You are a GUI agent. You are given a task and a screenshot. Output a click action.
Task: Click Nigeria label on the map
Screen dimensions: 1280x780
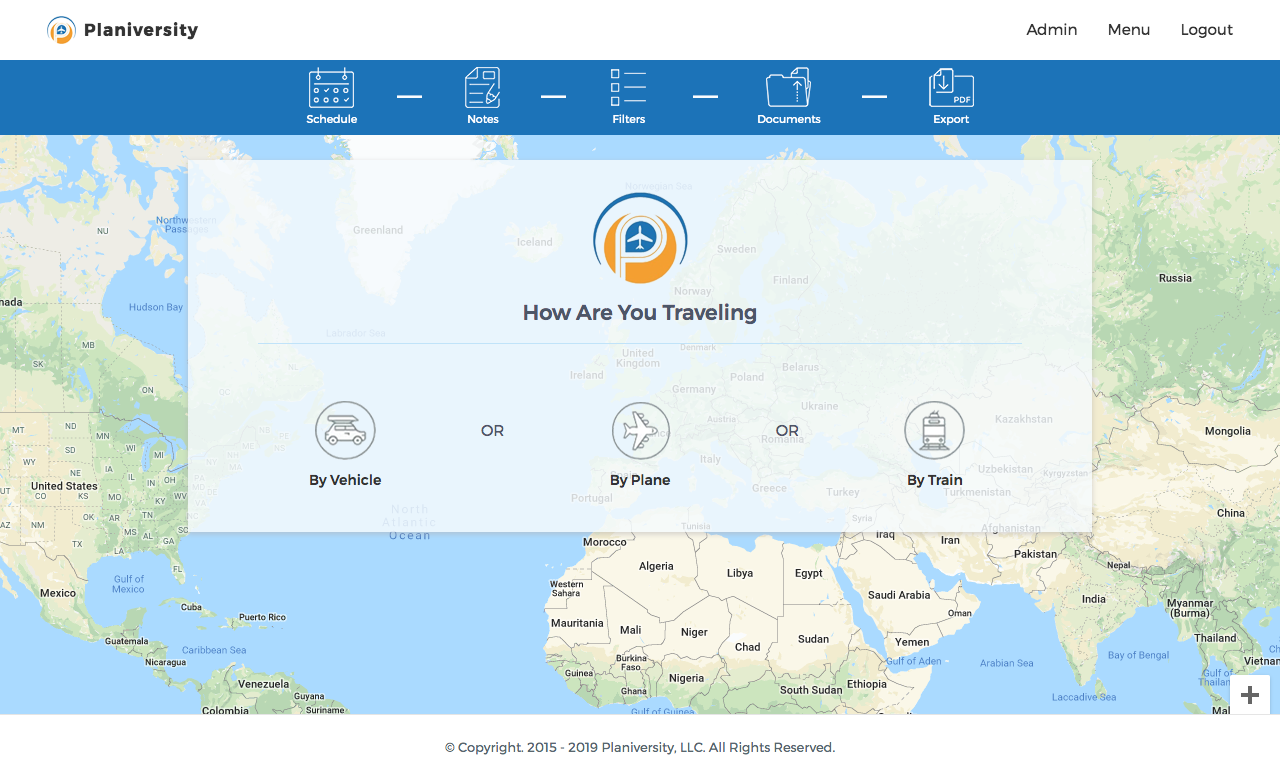pyautogui.click(x=687, y=678)
